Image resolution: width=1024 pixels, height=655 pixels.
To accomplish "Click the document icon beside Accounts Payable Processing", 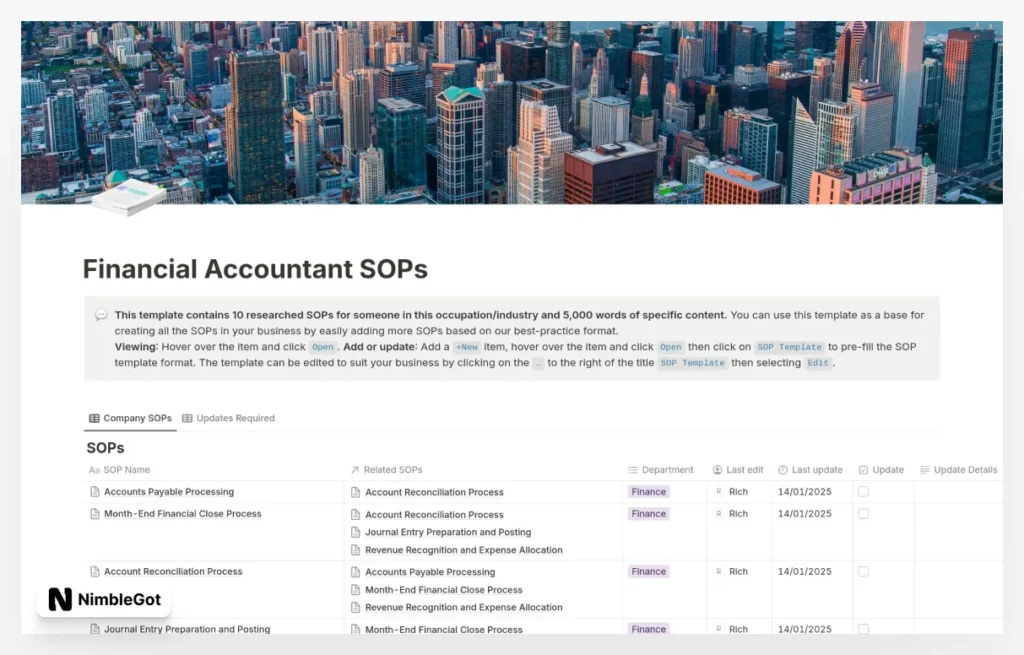I will coord(93,491).
